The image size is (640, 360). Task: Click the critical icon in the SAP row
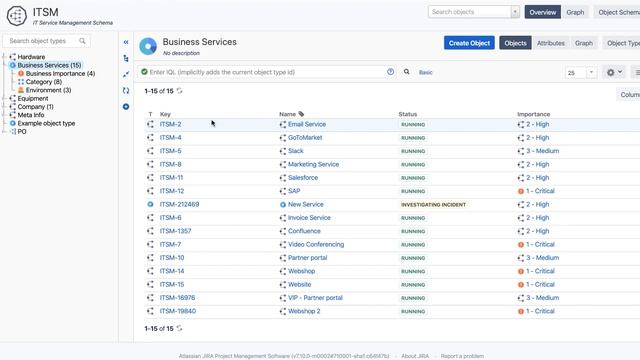pos(521,191)
